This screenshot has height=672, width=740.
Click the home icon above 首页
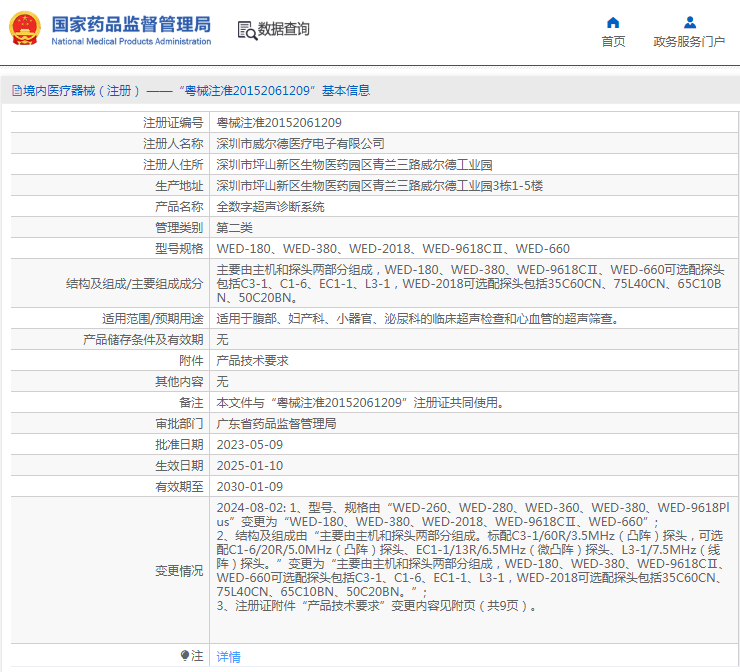pyautogui.click(x=613, y=22)
